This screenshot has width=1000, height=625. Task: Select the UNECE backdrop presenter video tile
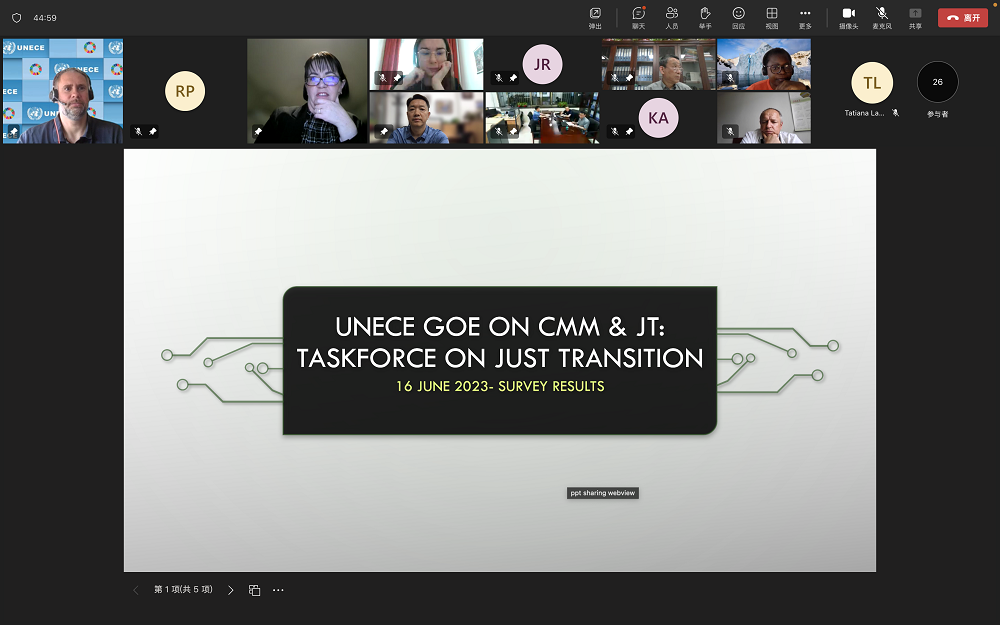(x=63, y=91)
